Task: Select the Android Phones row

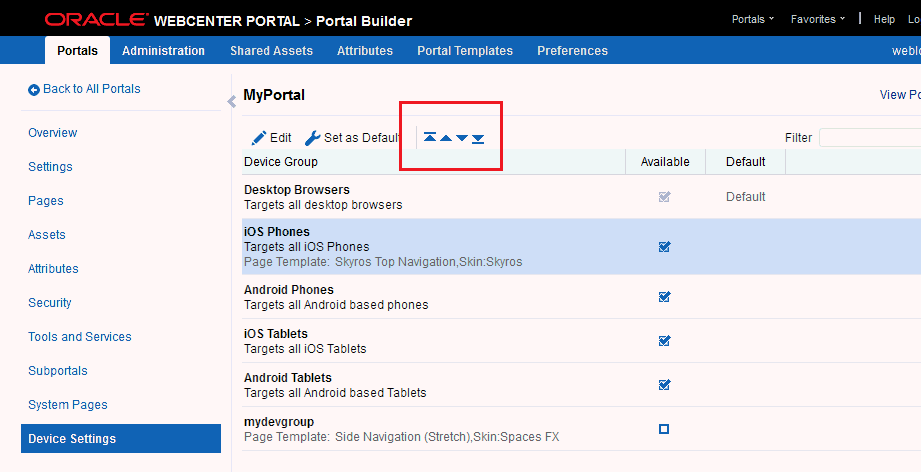Action: [x=581, y=297]
